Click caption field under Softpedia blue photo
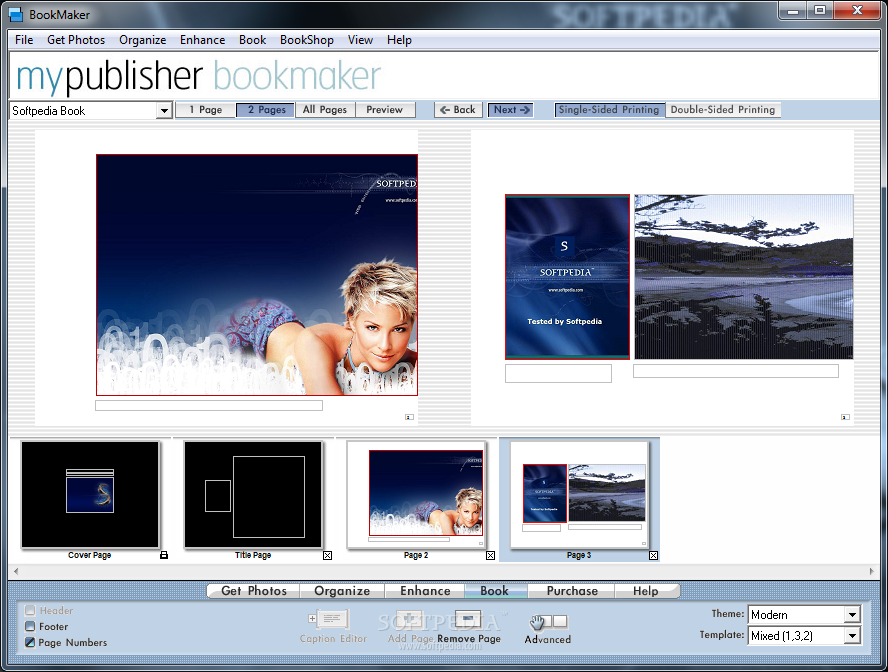The height and width of the screenshot is (672, 888). [558, 373]
